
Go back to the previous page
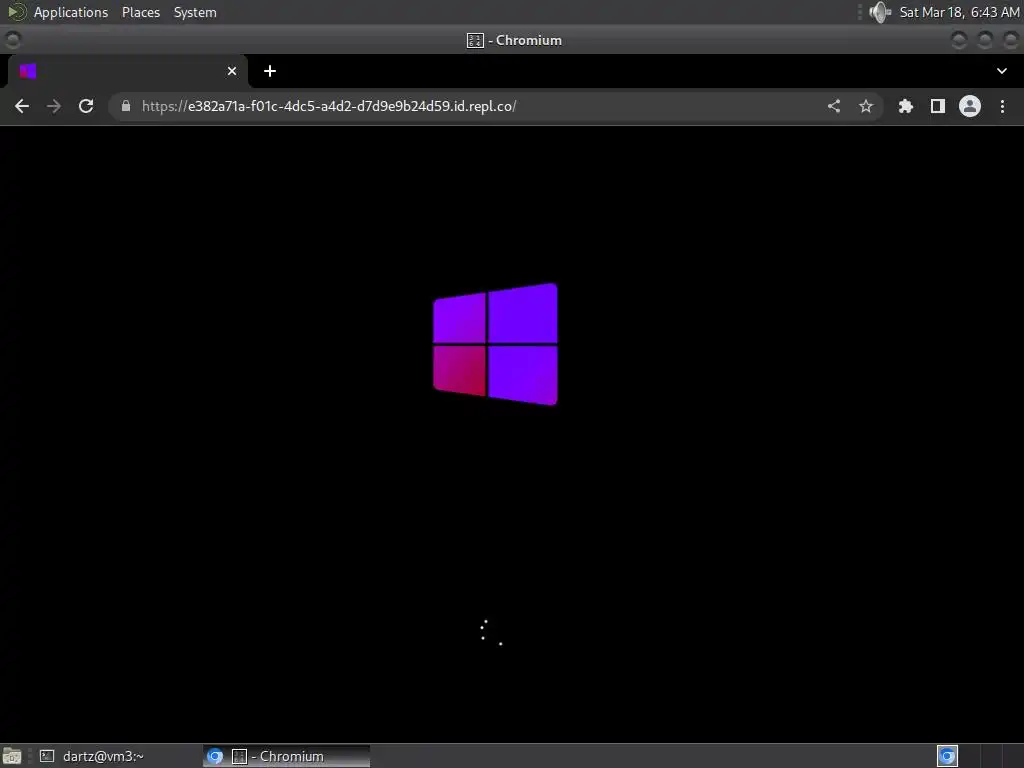[22, 106]
